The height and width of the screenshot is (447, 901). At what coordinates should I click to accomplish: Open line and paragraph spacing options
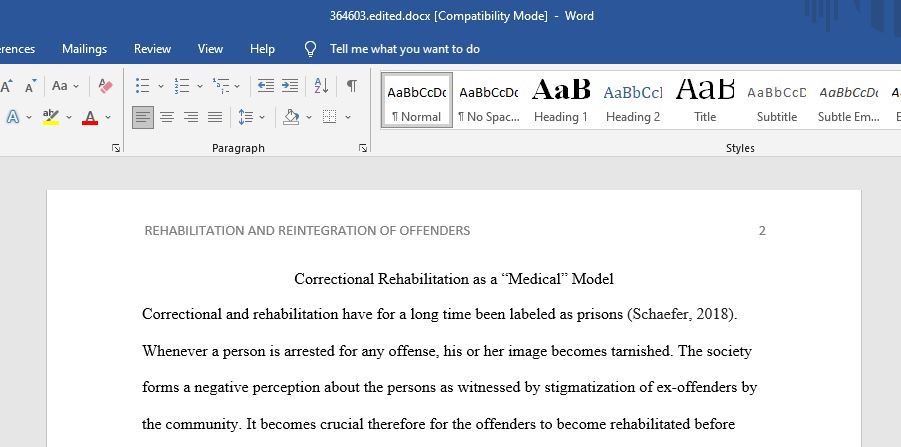246,117
